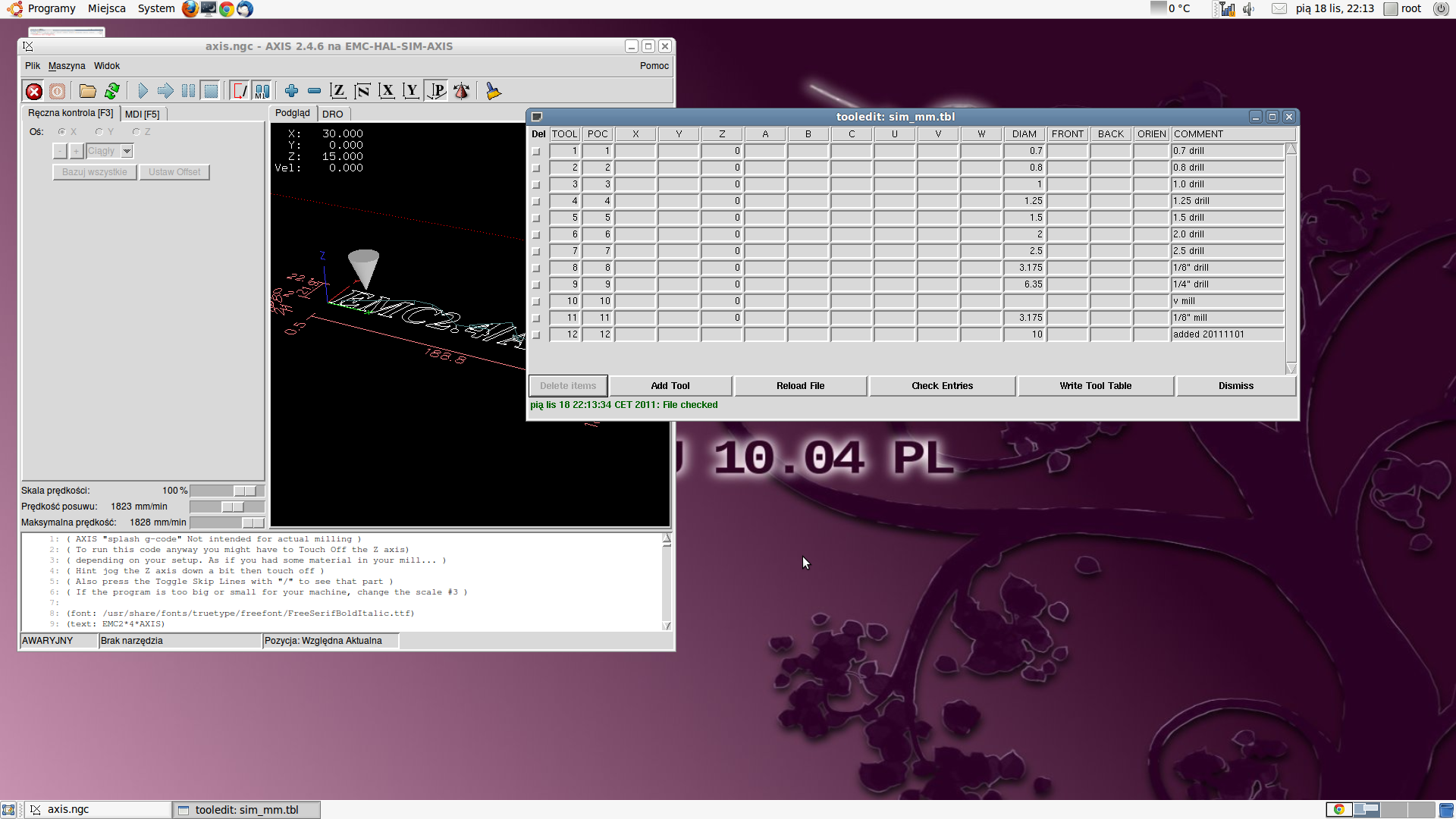Click the jog minus button
1456x819 pixels.
60,151
